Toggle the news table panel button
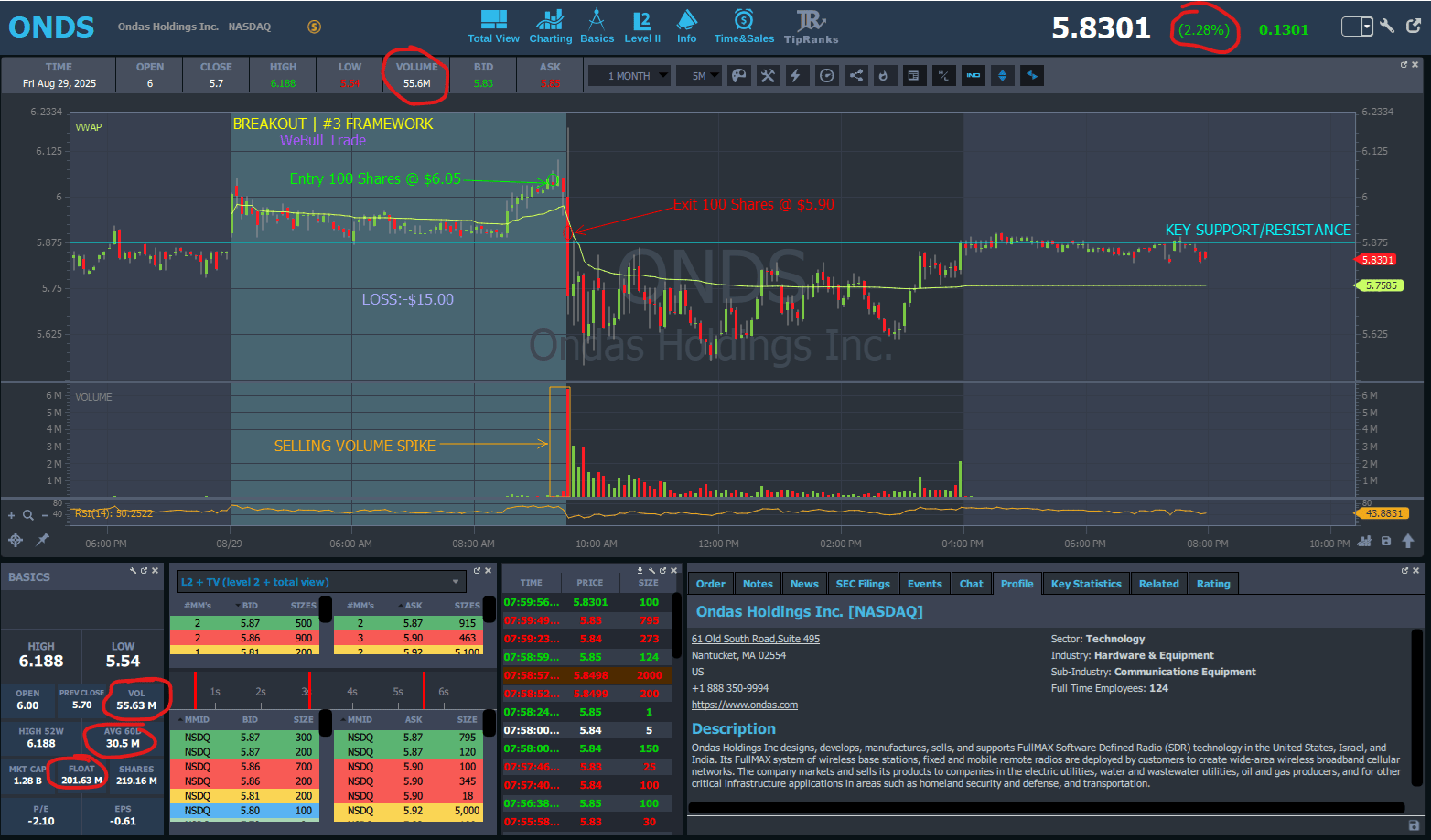The height and width of the screenshot is (840, 1431). click(913, 76)
